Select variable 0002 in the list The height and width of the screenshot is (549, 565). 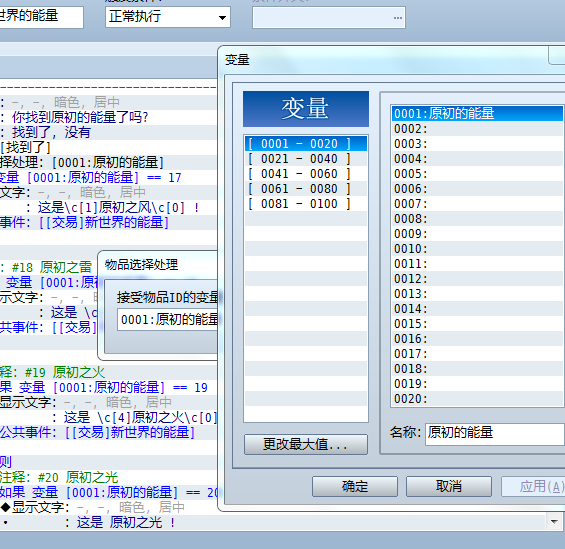click(477, 129)
